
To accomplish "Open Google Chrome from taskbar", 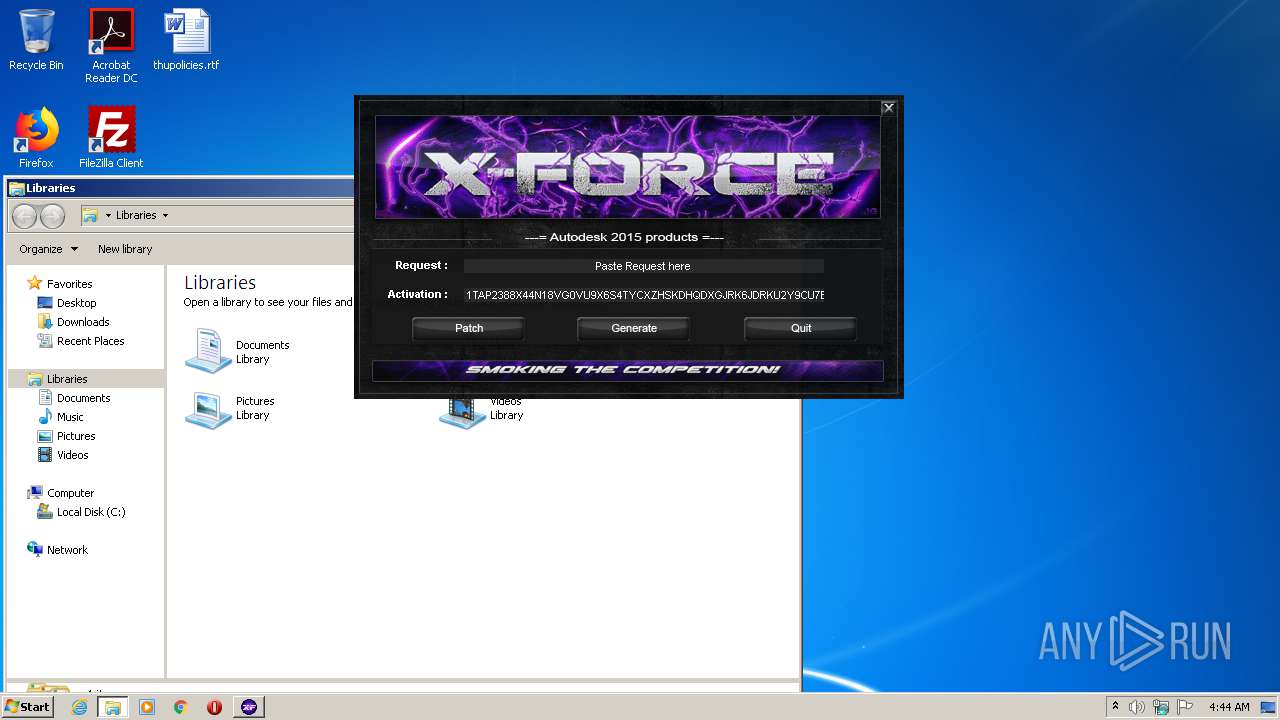I will tap(181, 707).
